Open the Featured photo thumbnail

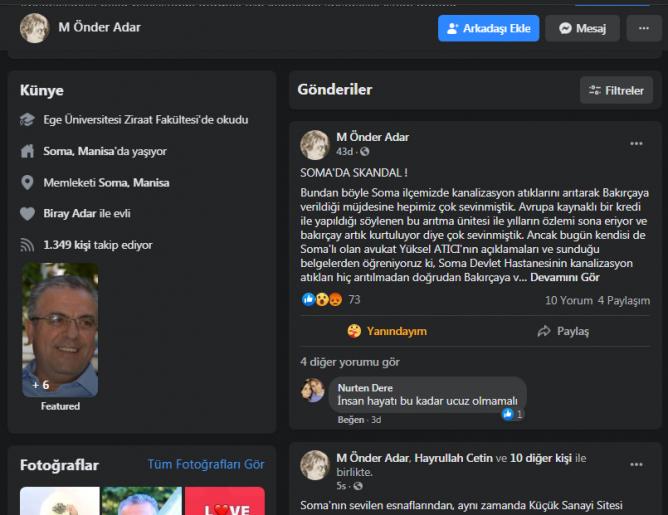(x=60, y=329)
